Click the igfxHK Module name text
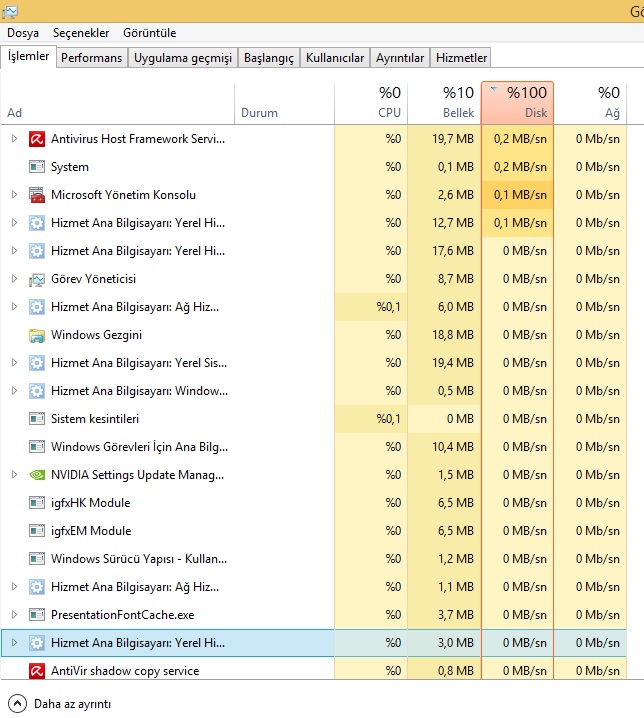The width and height of the screenshot is (644, 718). [91, 503]
